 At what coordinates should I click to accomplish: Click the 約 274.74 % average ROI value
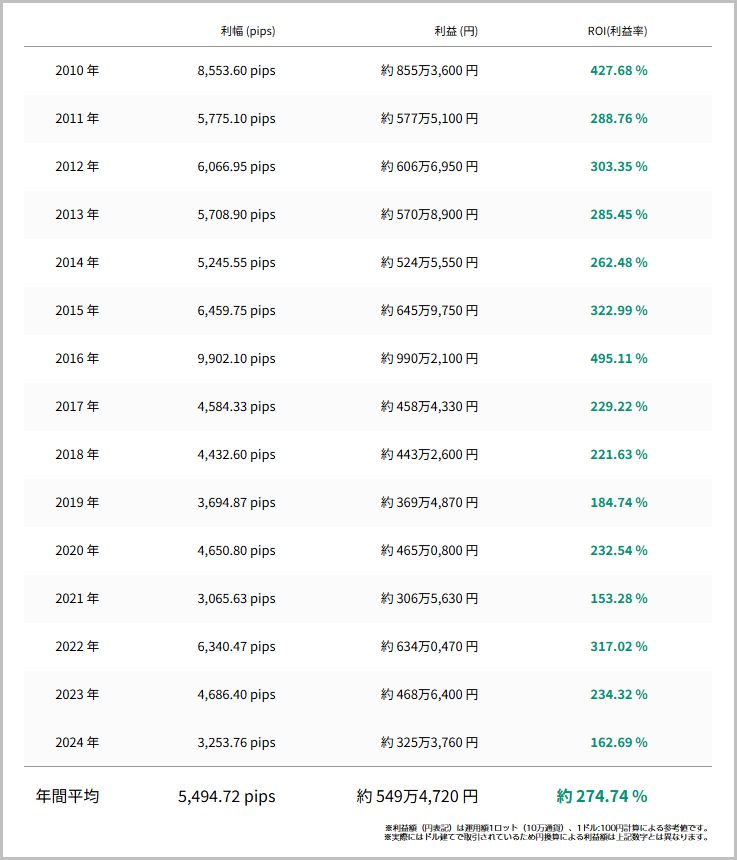click(602, 797)
